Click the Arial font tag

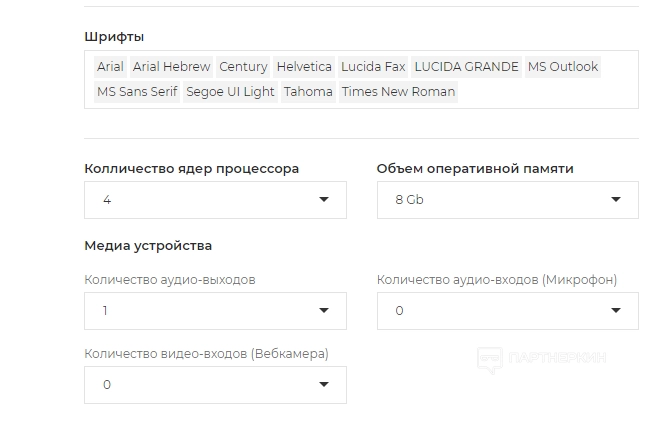[110, 67]
